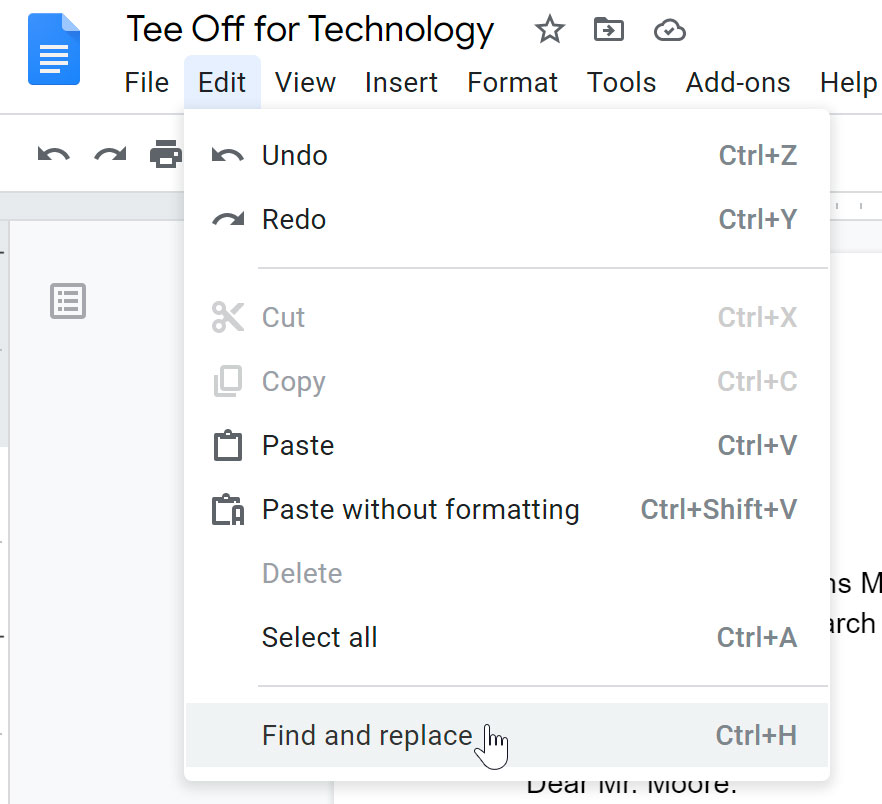Open the Help menu
The width and height of the screenshot is (882, 804).
coord(848,83)
